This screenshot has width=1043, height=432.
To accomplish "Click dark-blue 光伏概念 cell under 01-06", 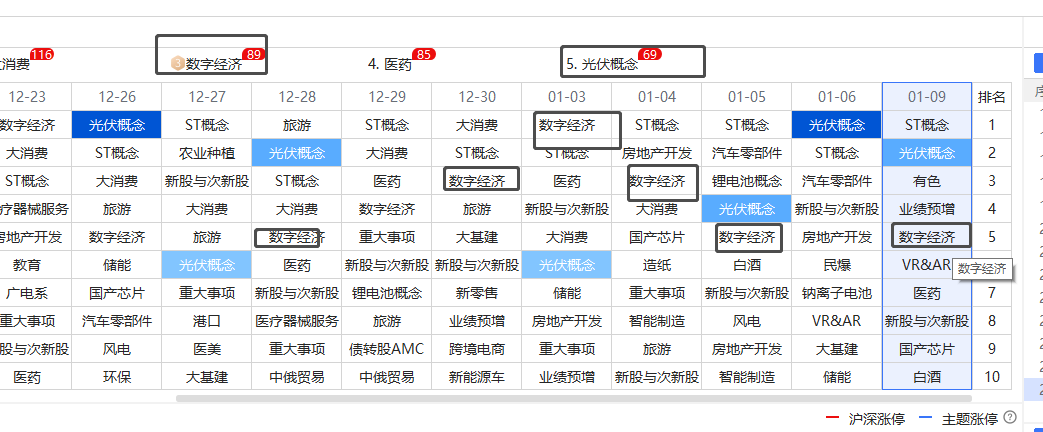I will (x=837, y=125).
